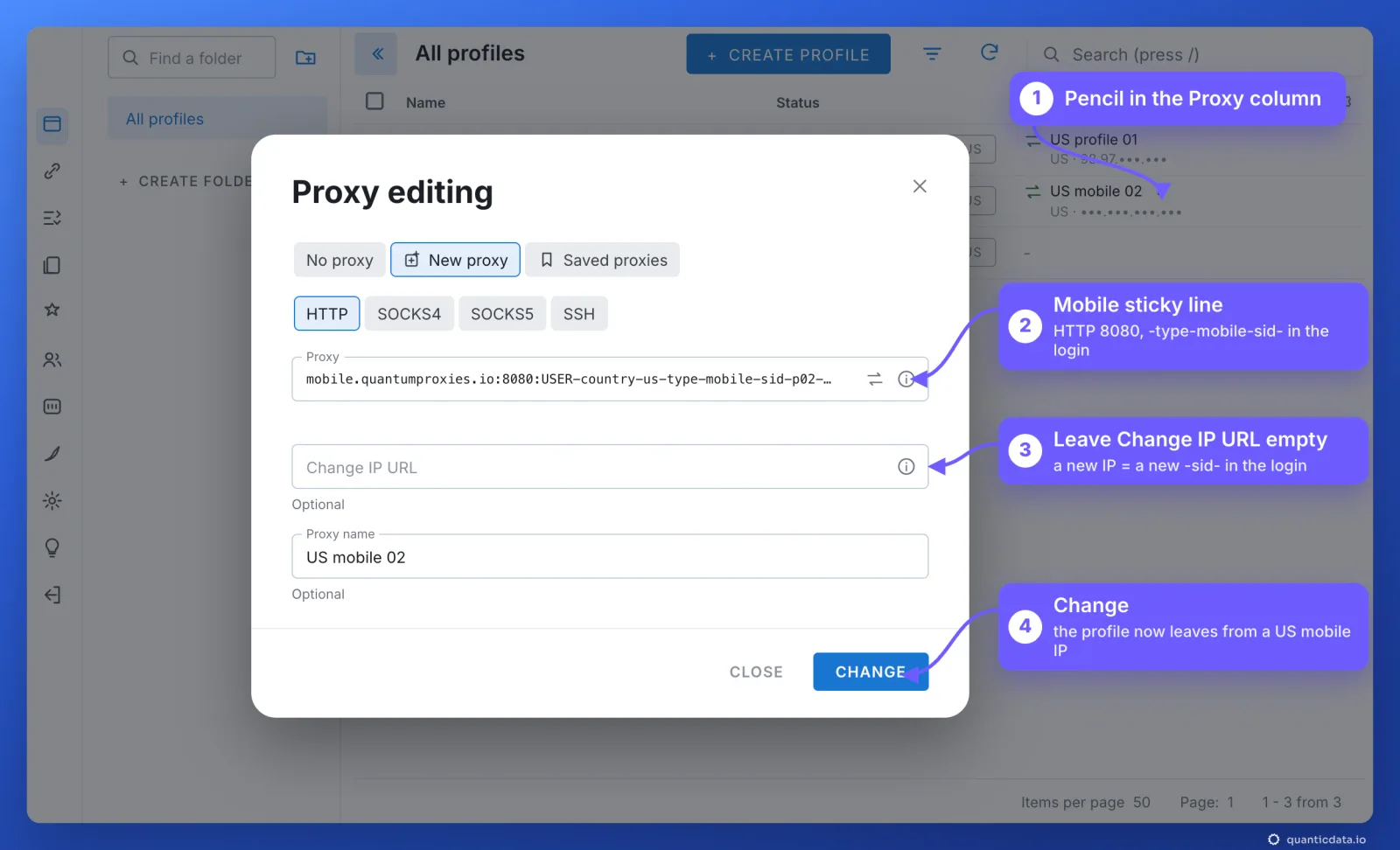Screen dimensions: 1400x850
Task: Click the CHANGE button
Action: [871, 672]
